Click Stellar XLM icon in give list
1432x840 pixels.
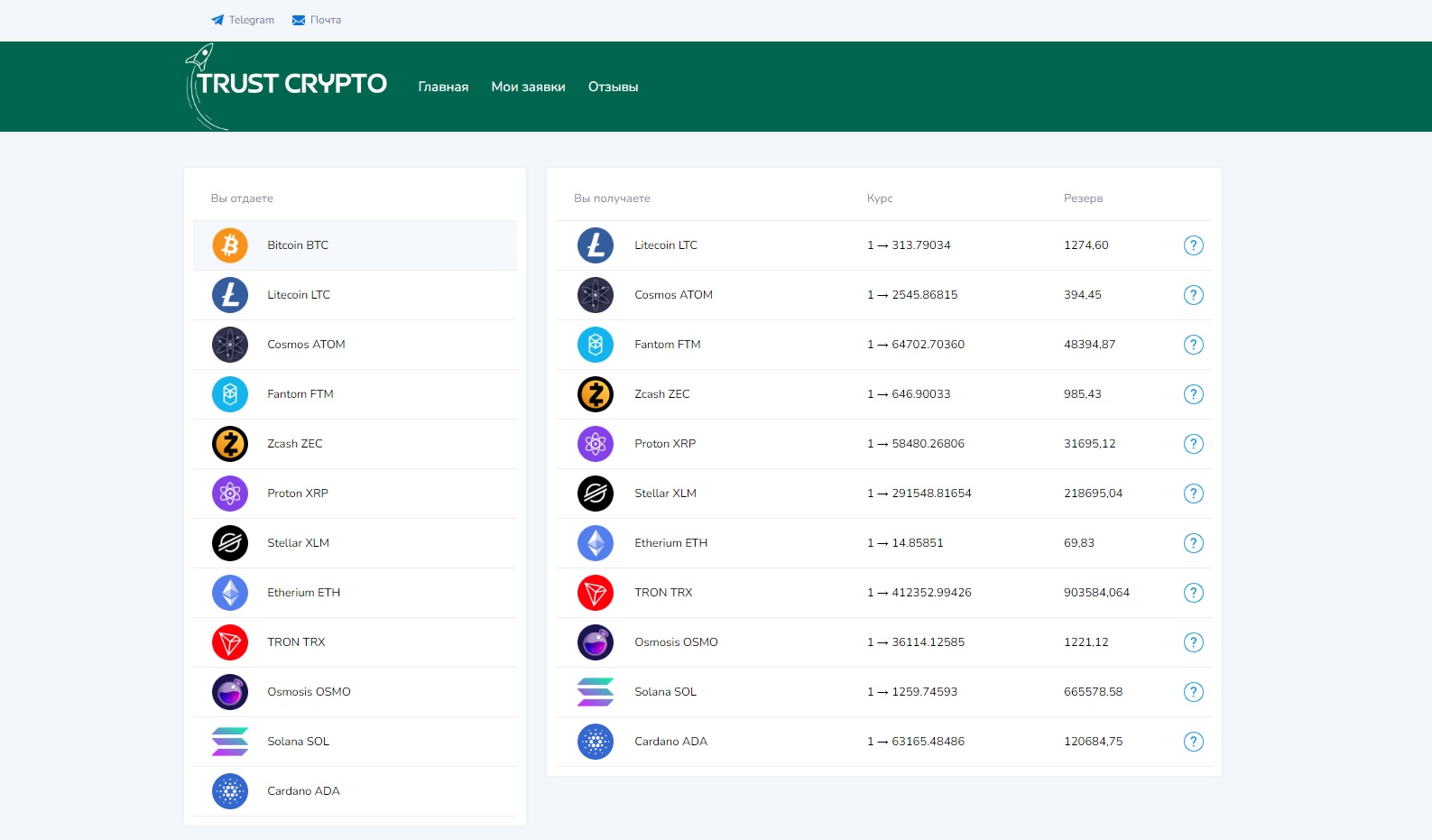coord(230,543)
